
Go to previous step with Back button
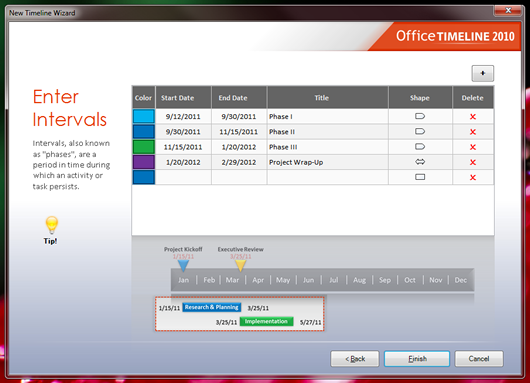pos(355,359)
